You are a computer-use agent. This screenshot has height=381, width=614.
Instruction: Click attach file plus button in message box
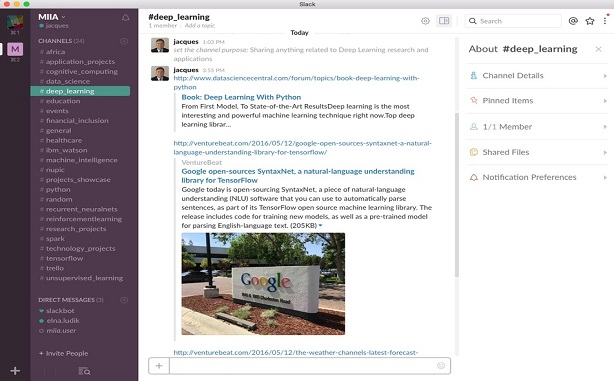(x=159, y=366)
